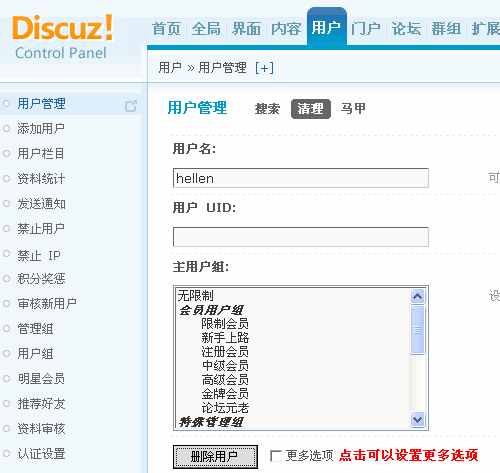Viewport: 500px width, 473px height.
Task: Click listbox scroll down arrow
Action: [418, 419]
